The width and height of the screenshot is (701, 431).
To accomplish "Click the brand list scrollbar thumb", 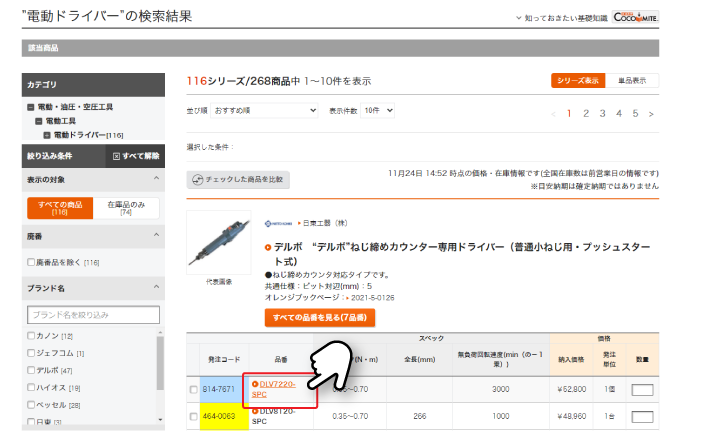I will [x=160, y=363].
